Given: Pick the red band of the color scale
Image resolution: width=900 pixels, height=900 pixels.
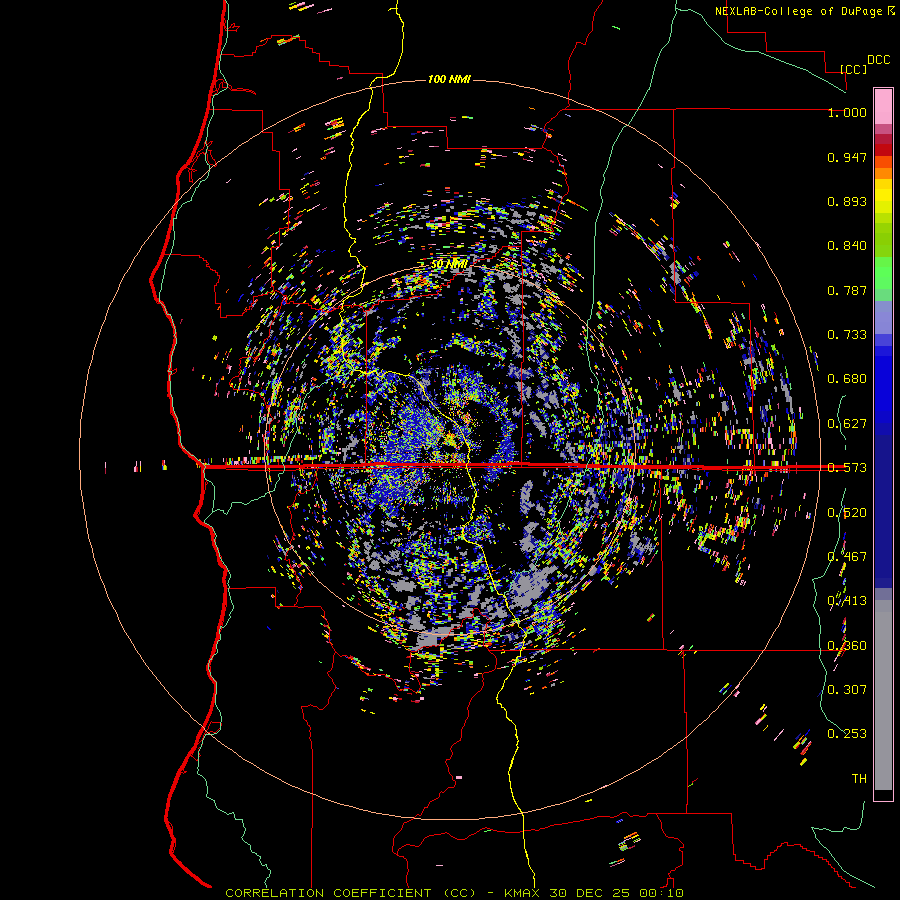Looking at the screenshot, I should (x=883, y=150).
